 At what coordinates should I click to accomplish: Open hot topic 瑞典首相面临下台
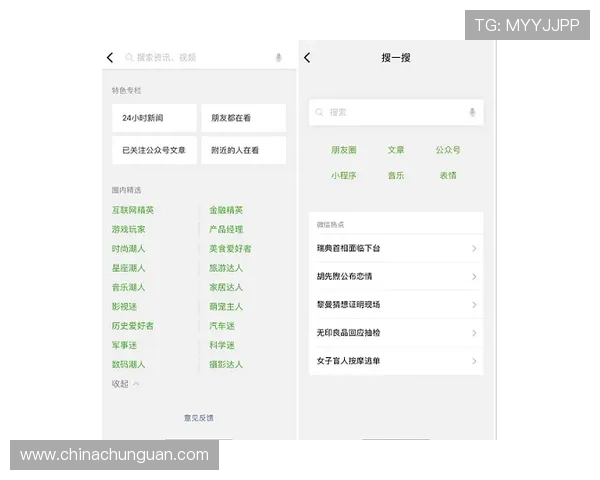[x=396, y=248]
